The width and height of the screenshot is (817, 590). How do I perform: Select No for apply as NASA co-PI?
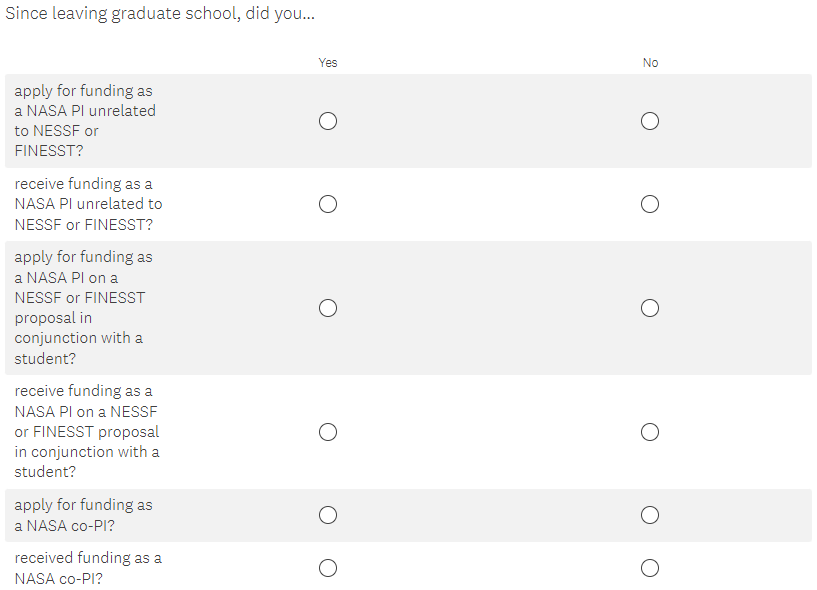pos(650,515)
